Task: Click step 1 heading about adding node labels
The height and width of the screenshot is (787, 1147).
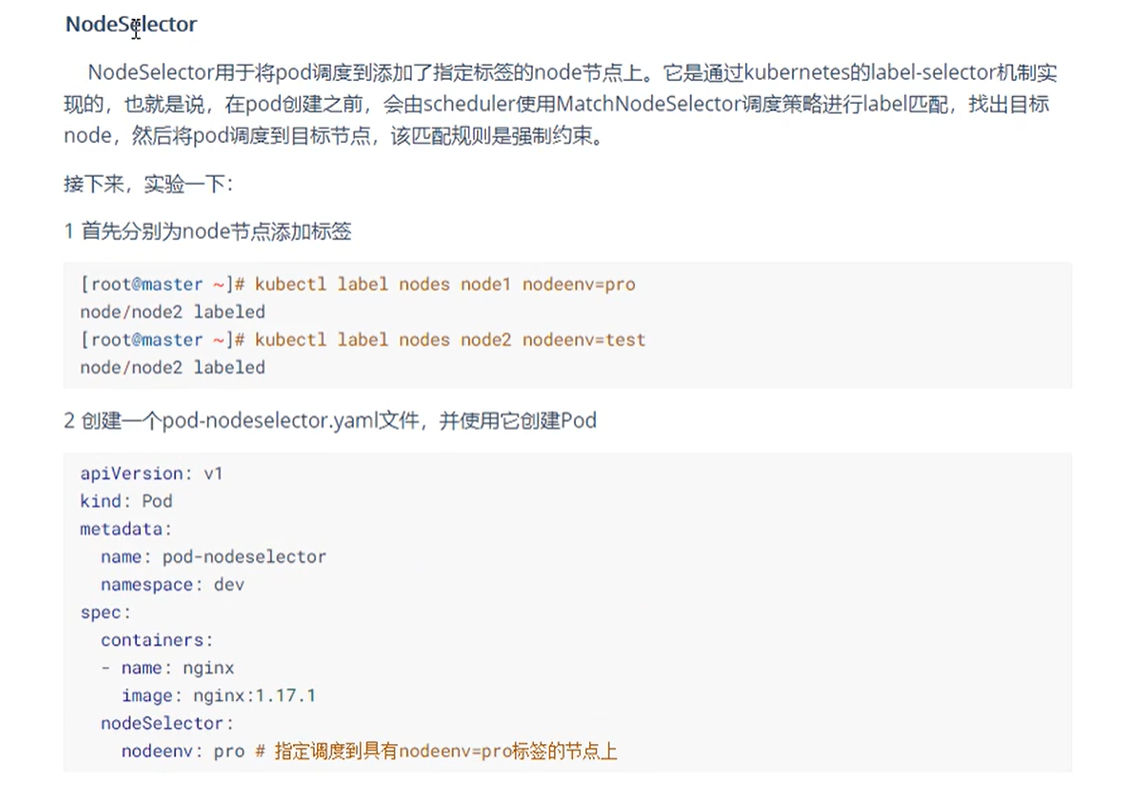Action: 208,232
